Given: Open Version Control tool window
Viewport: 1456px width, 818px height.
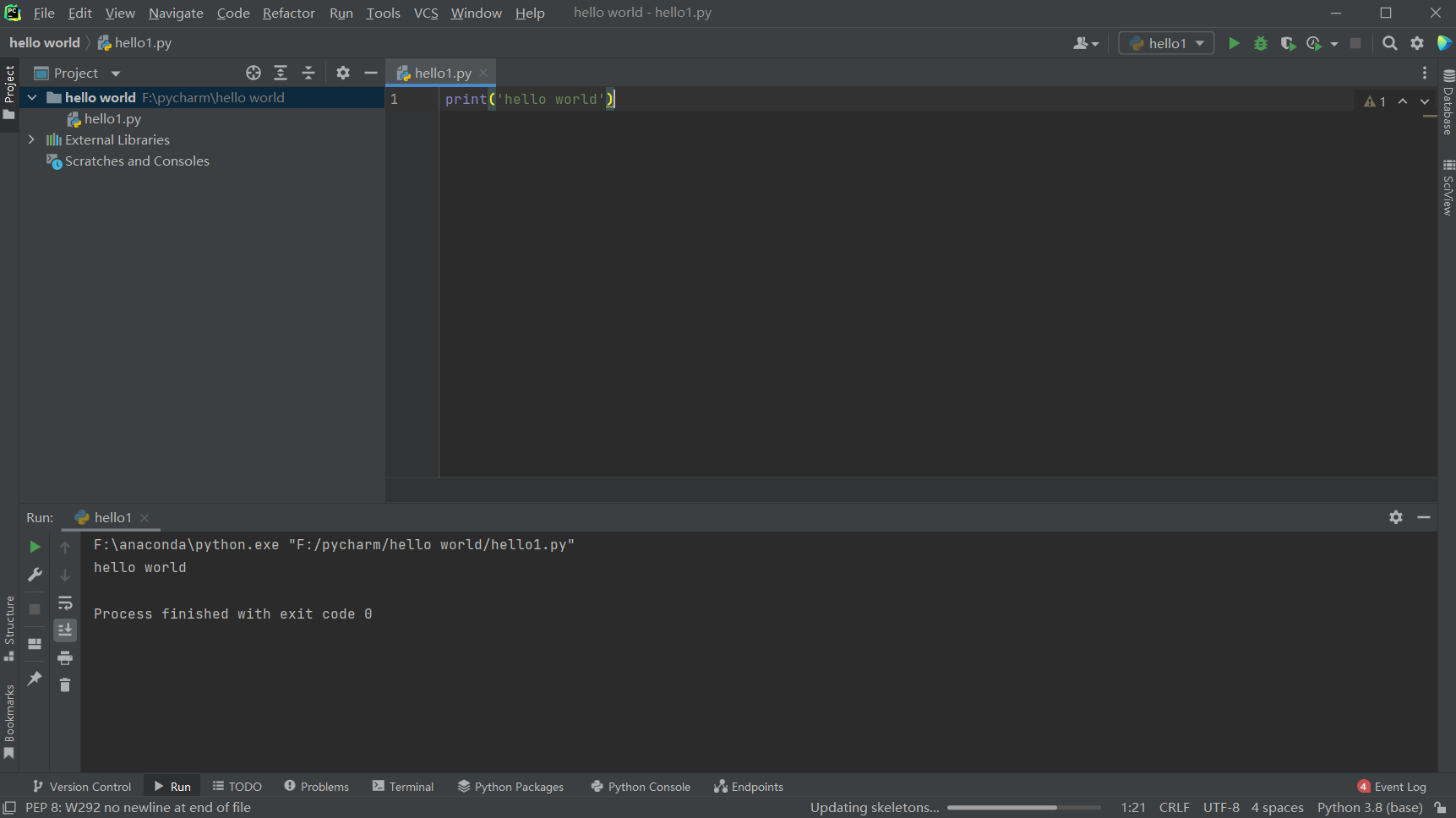Looking at the screenshot, I should [82, 787].
